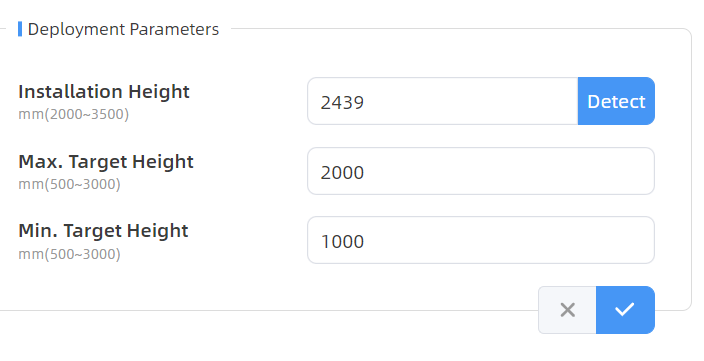Click the Installation Height label
Viewport: 704px width, 361px height.
104,92
